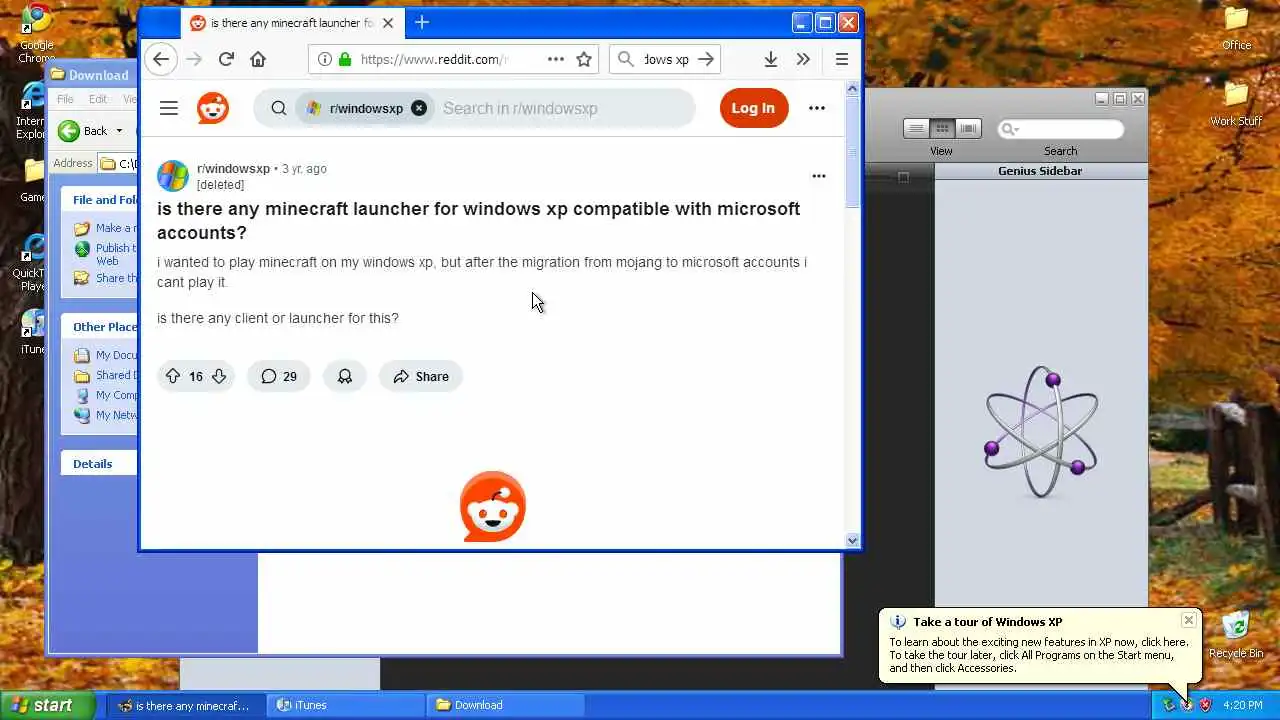
Task: Downvote the minecraft launcher post
Action: [219, 376]
